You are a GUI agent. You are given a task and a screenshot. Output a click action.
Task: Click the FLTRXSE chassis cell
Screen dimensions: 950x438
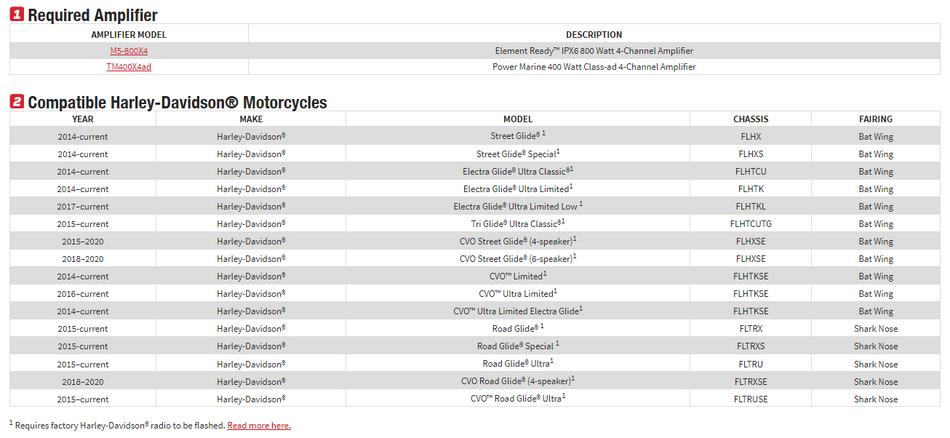tap(751, 382)
